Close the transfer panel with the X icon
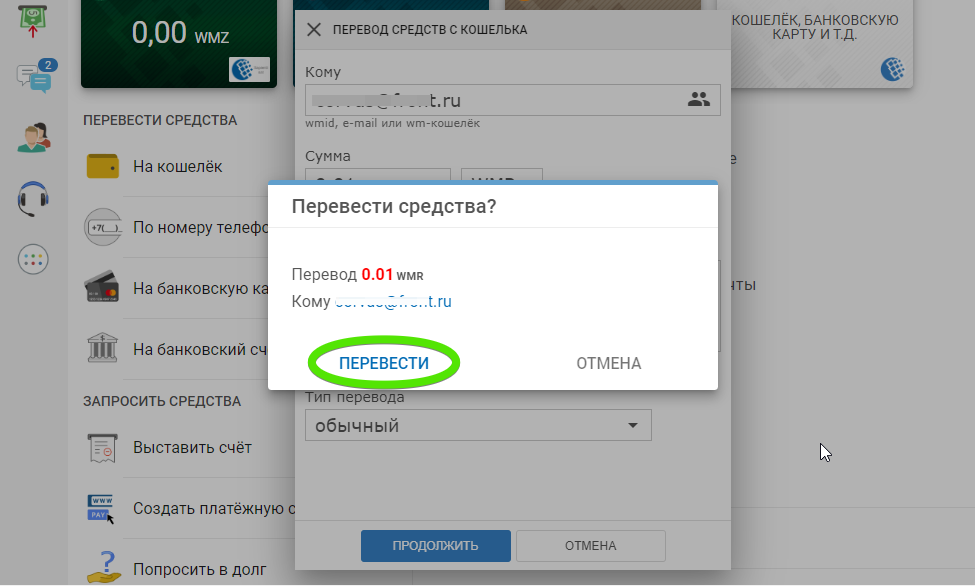Screen dimensions: 975x586 pyautogui.click(x=314, y=29)
